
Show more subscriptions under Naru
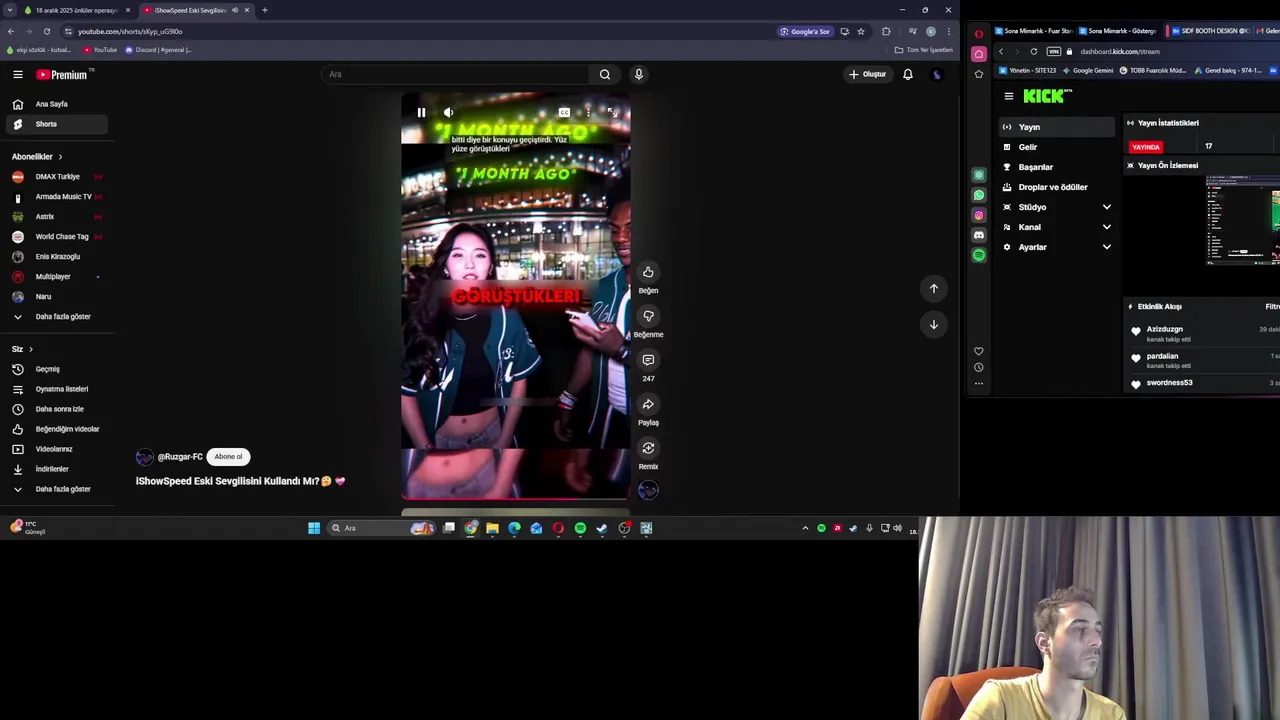(x=56, y=317)
